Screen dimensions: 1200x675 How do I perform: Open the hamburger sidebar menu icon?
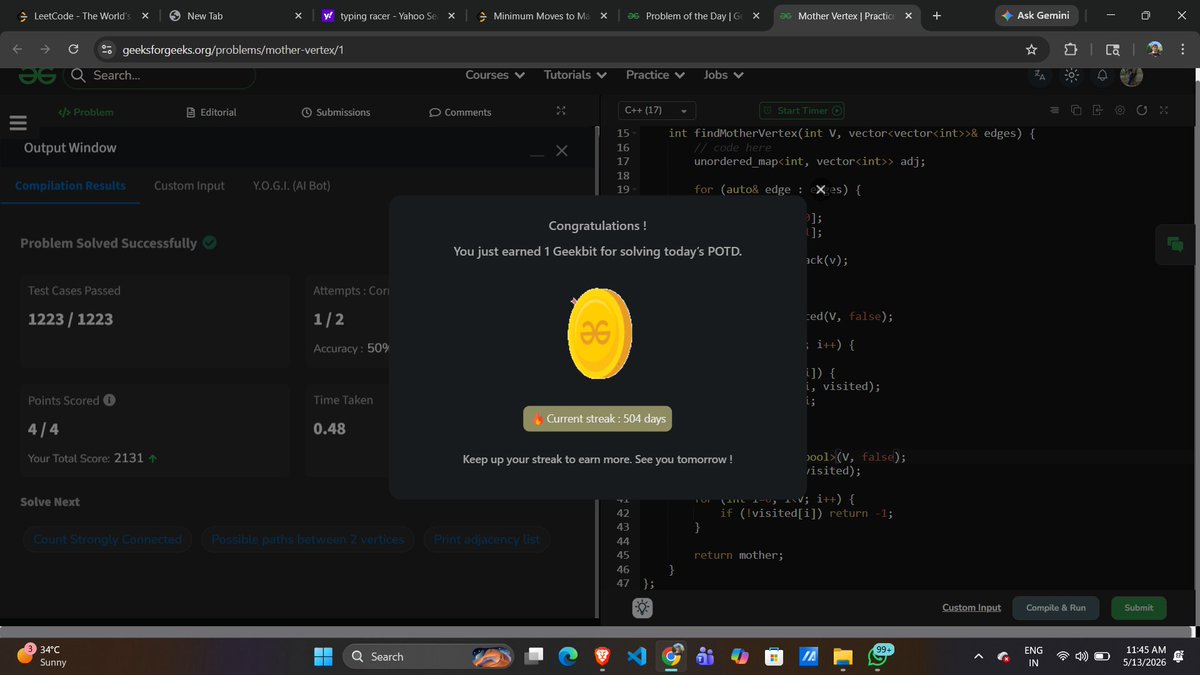pyautogui.click(x=17, y=123)
